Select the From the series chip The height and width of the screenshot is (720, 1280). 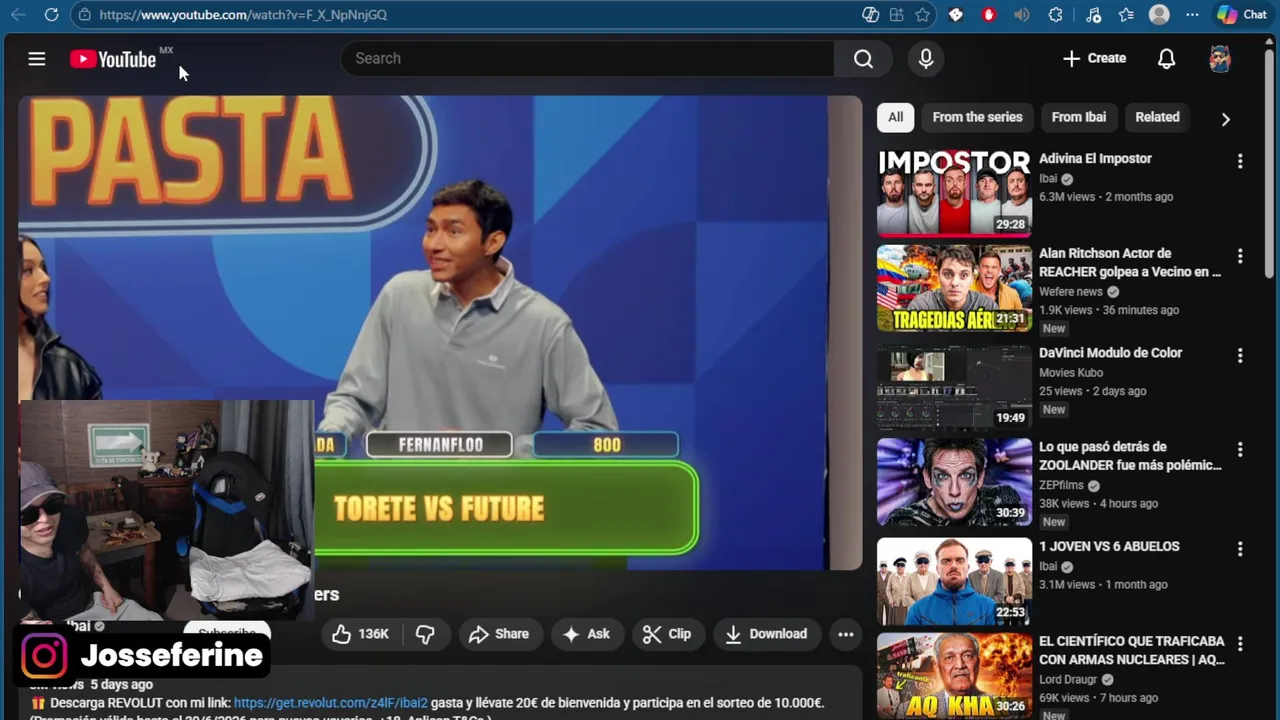(977, 117)
